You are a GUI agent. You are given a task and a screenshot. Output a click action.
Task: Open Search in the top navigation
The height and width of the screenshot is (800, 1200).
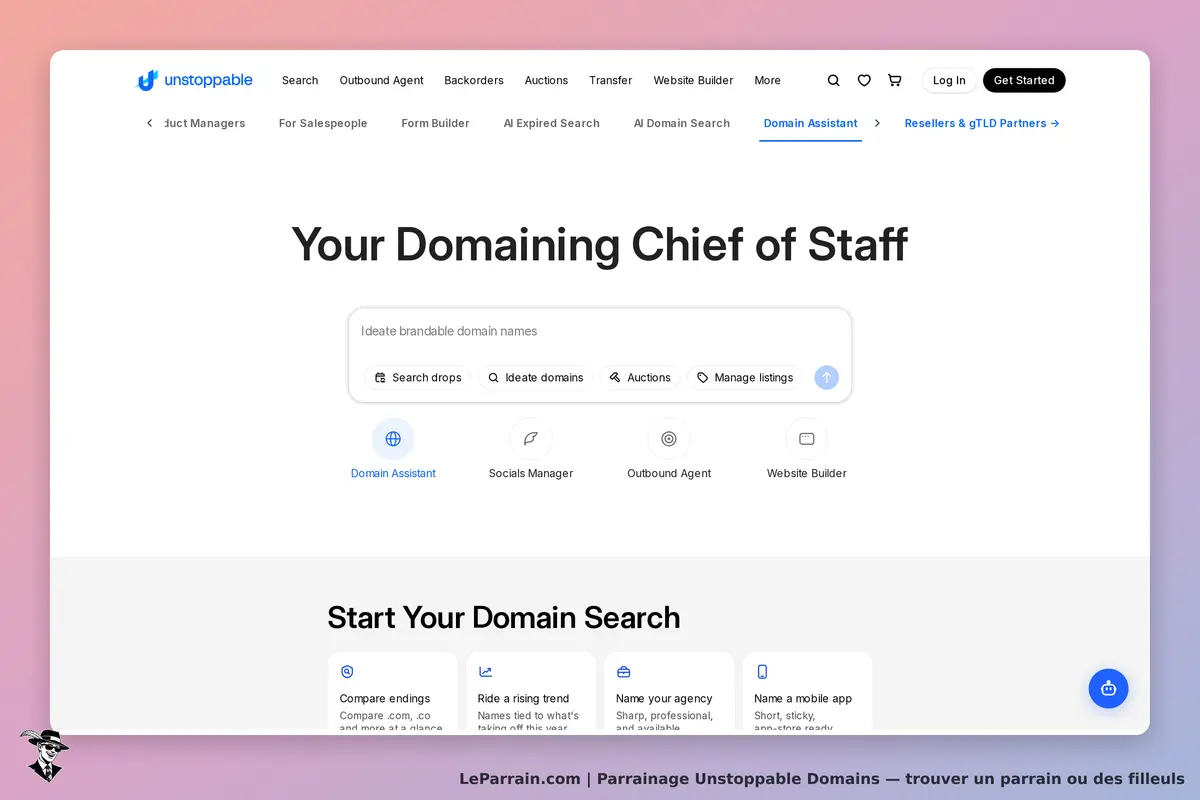pos(300,80)
